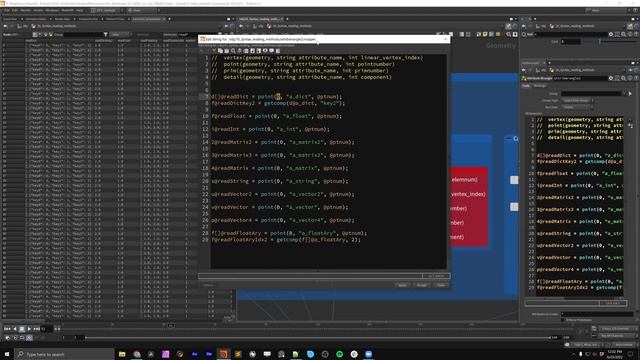Open the Edit menu
Image resolution: width=640 pixels, height=360 pixels.
point(15,10)
